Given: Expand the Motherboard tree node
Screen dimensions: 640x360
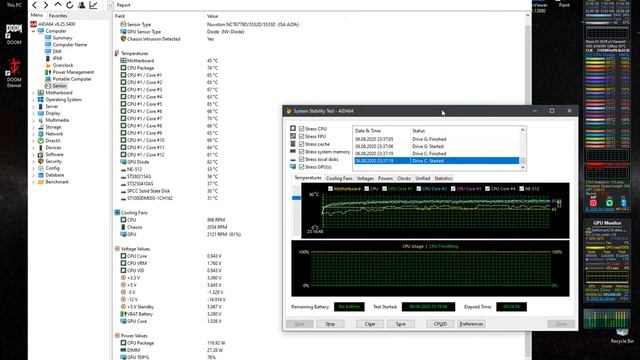Looking at the screenshot, I should 33,93.
